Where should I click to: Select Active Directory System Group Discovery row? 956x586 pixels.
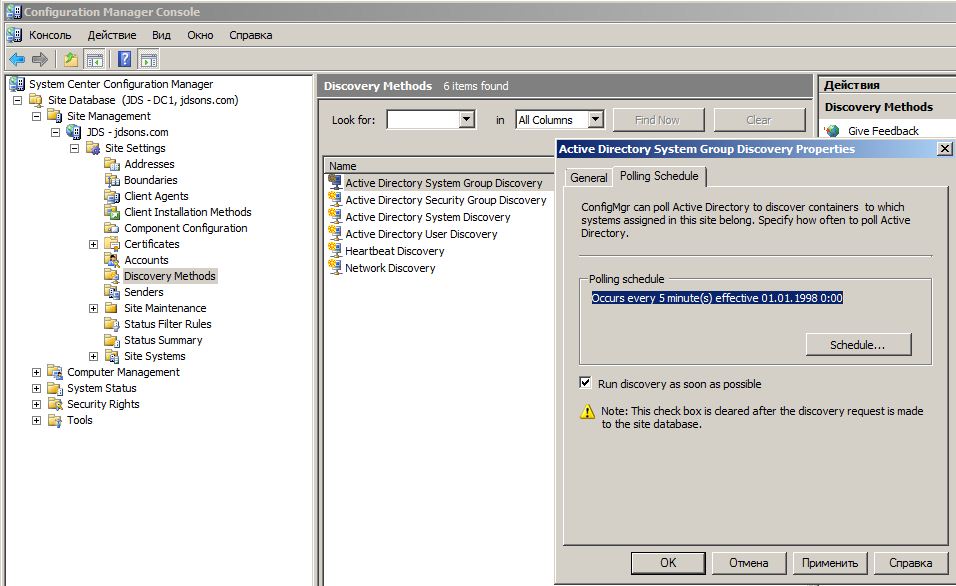pyautogui.click(x=443, y=183)
